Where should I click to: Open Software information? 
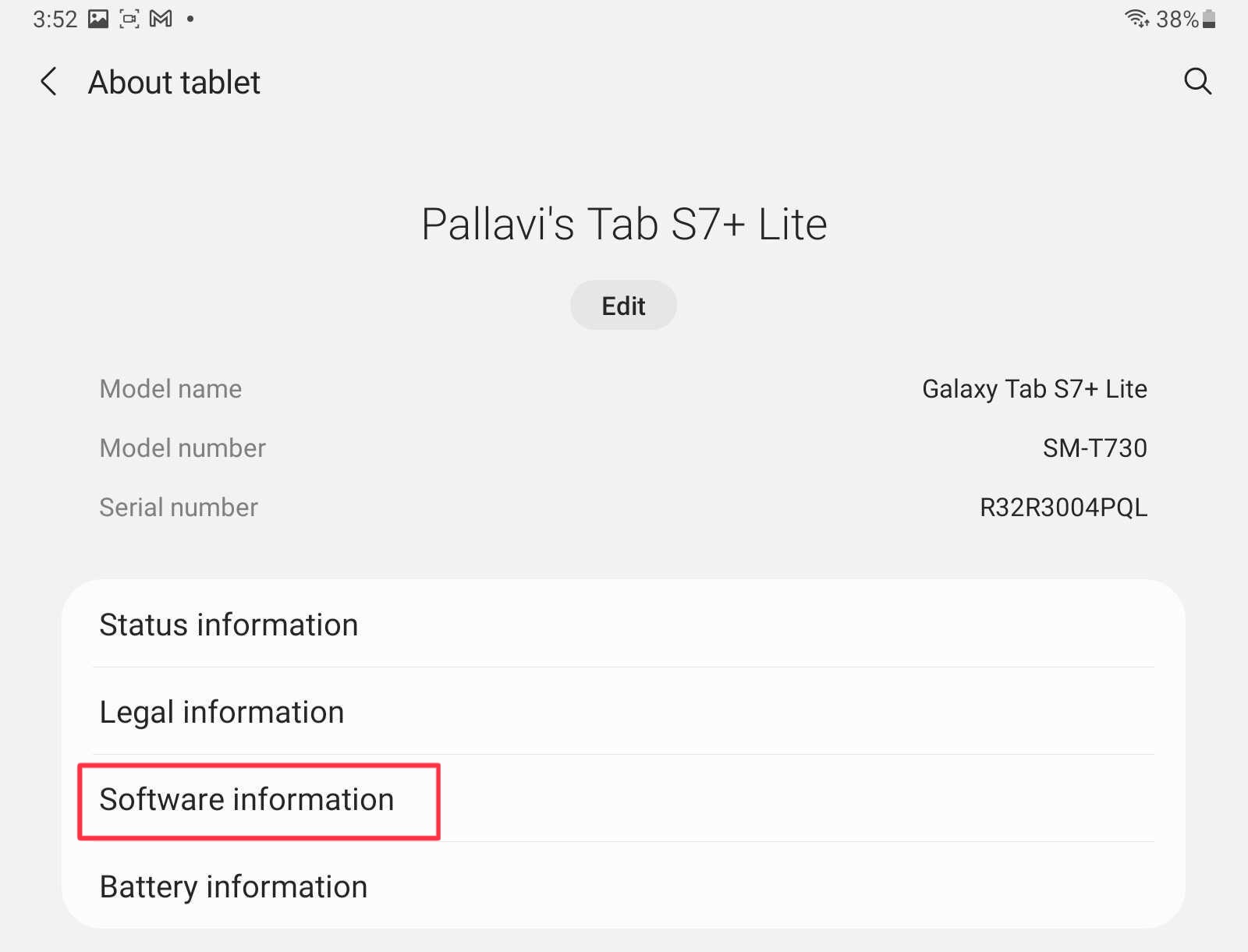(623, 799)
